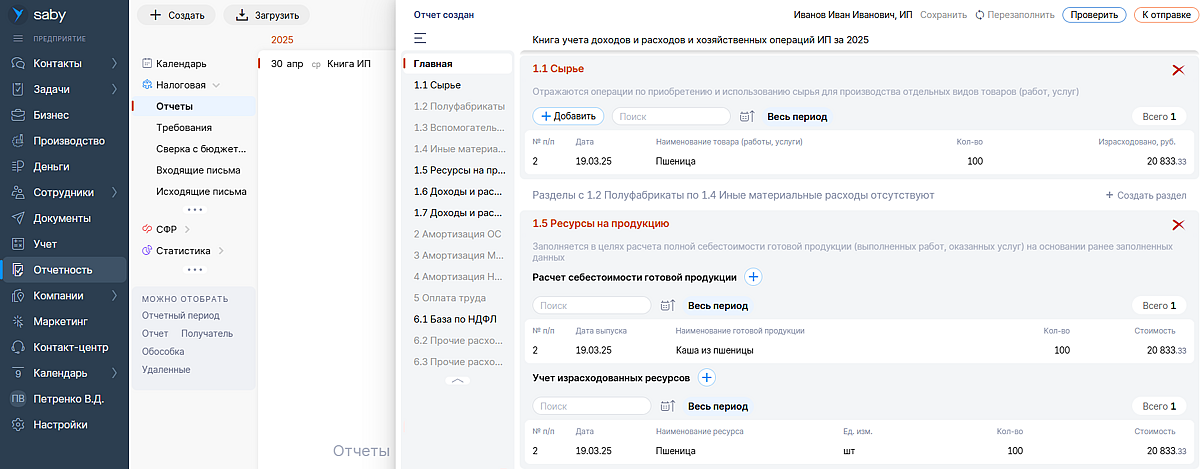Screen dimensions: 1200x469
Task: Open the main menu hamburger near Предприятие
Action: click(x=17, y=38)
